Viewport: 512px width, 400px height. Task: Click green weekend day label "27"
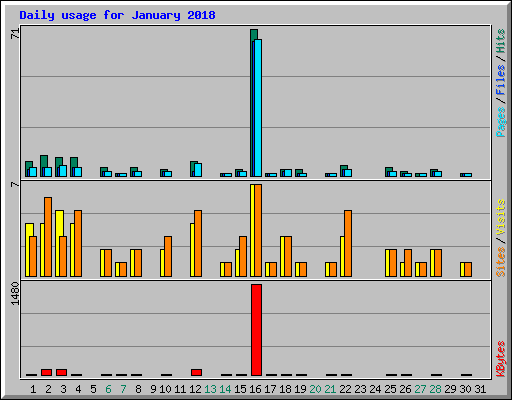point(420,389)
